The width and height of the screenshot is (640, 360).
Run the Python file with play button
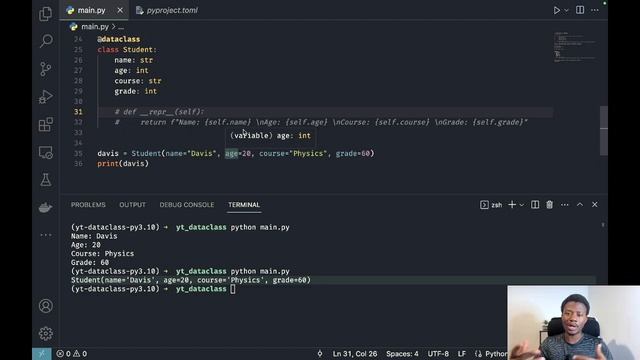[556, 10]
